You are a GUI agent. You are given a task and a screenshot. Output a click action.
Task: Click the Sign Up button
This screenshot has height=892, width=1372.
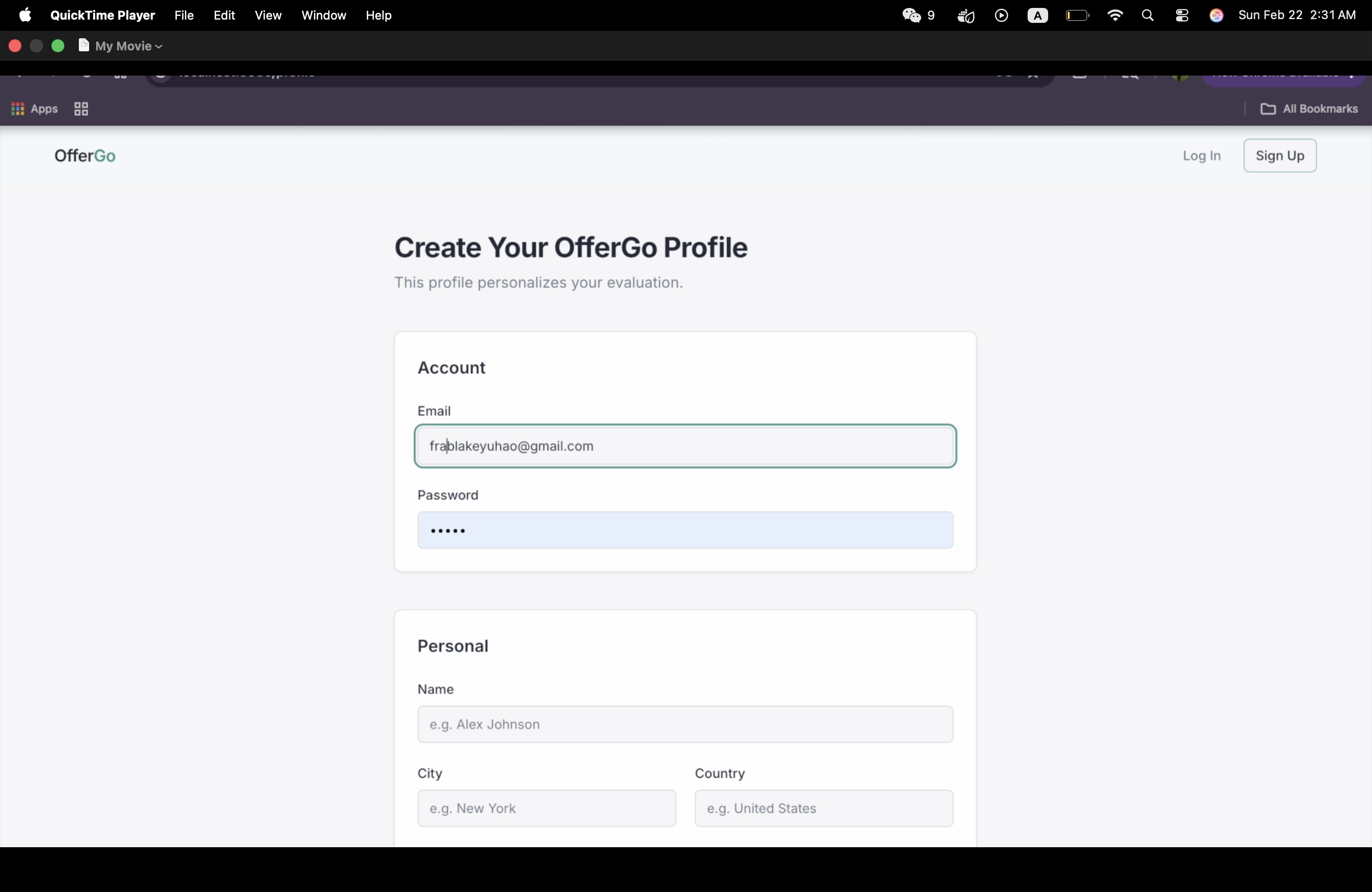[1279, 155]
